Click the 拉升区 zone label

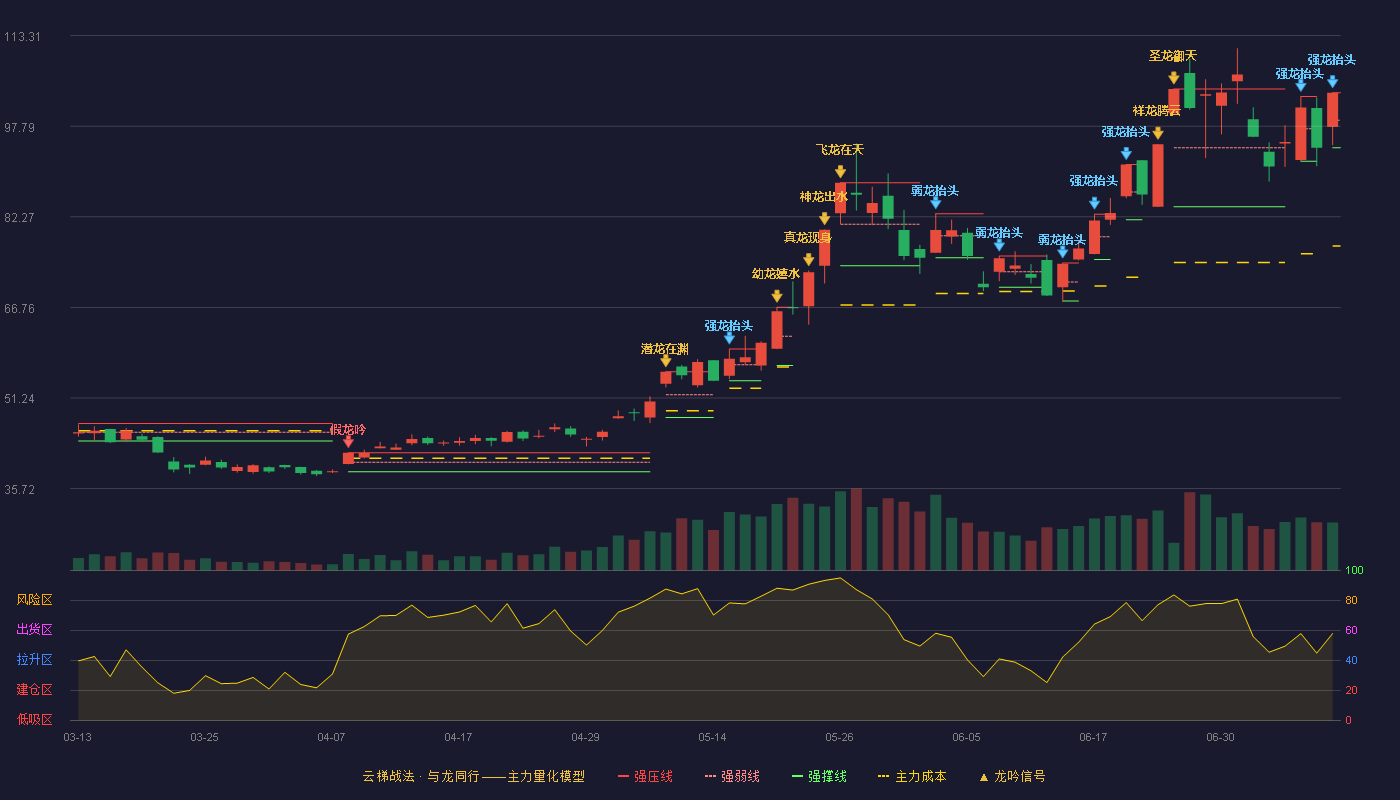[x=35, y=660]
